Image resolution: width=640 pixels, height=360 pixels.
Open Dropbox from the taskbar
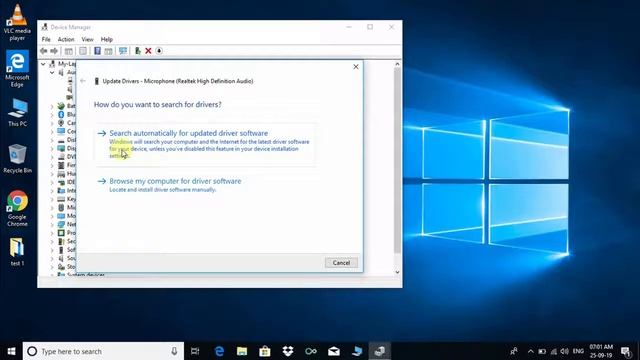point(288,351)
